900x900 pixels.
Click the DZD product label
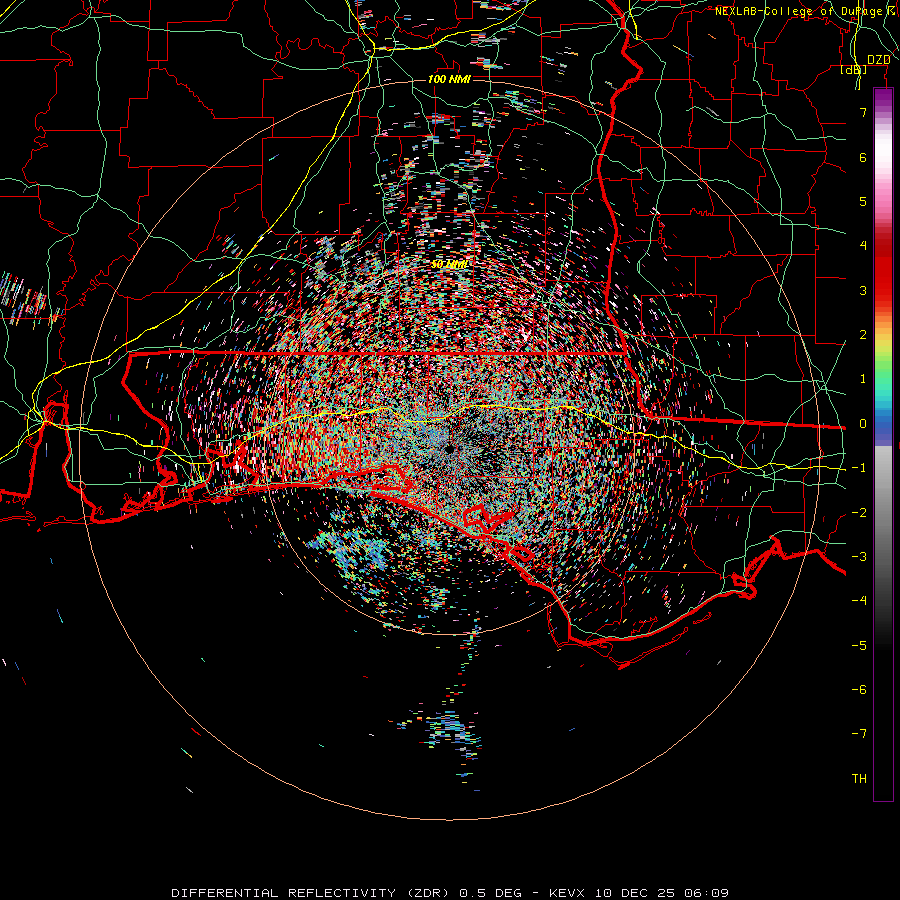tap(878, 60)
